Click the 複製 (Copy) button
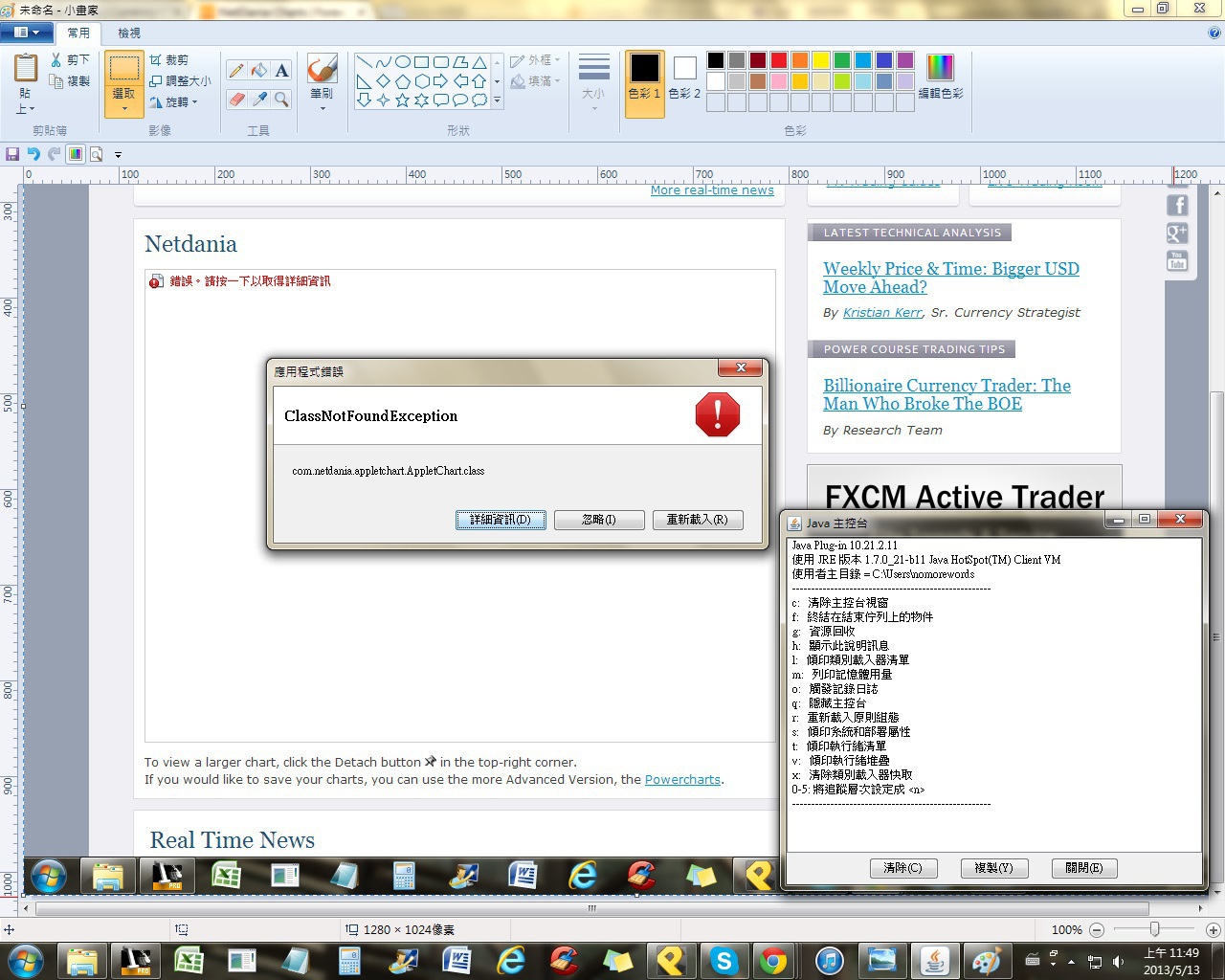Viewport: 1225px width, 980px height. pos(71,81)
